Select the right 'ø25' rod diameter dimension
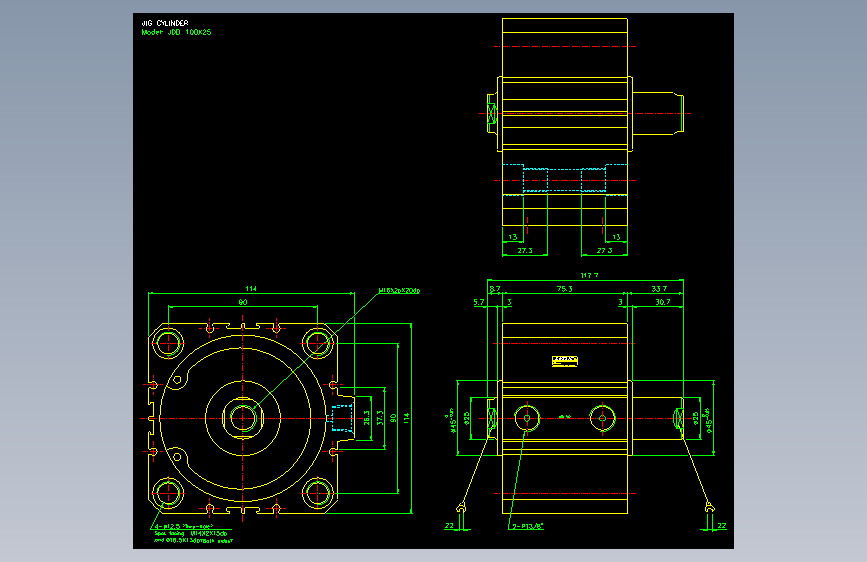 click(x=696, y=419)
